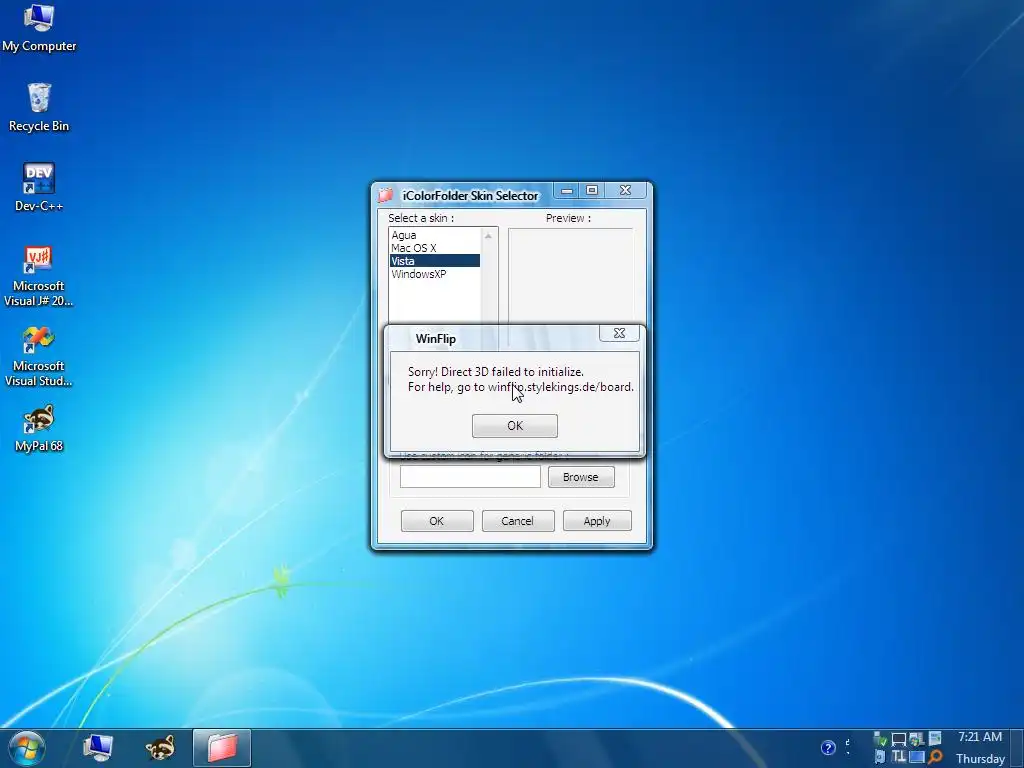Select the My Computer desktop icon

[x=39, y=28]
